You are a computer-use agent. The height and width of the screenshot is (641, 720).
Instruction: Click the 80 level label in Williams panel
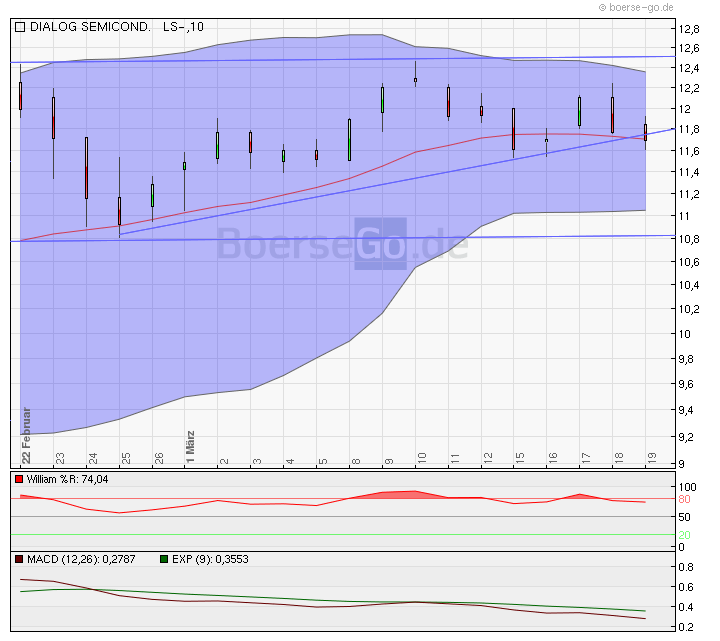[684, 499]
